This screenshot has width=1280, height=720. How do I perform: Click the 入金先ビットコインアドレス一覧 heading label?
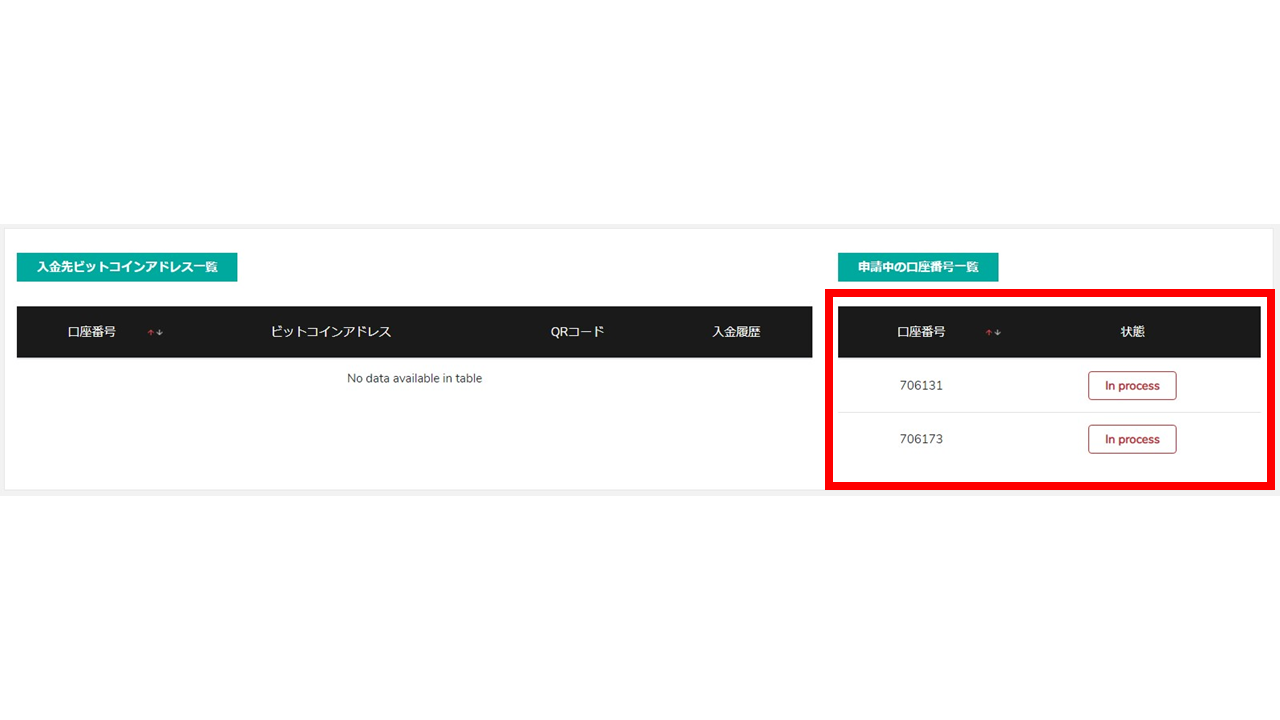click(127, 267)
